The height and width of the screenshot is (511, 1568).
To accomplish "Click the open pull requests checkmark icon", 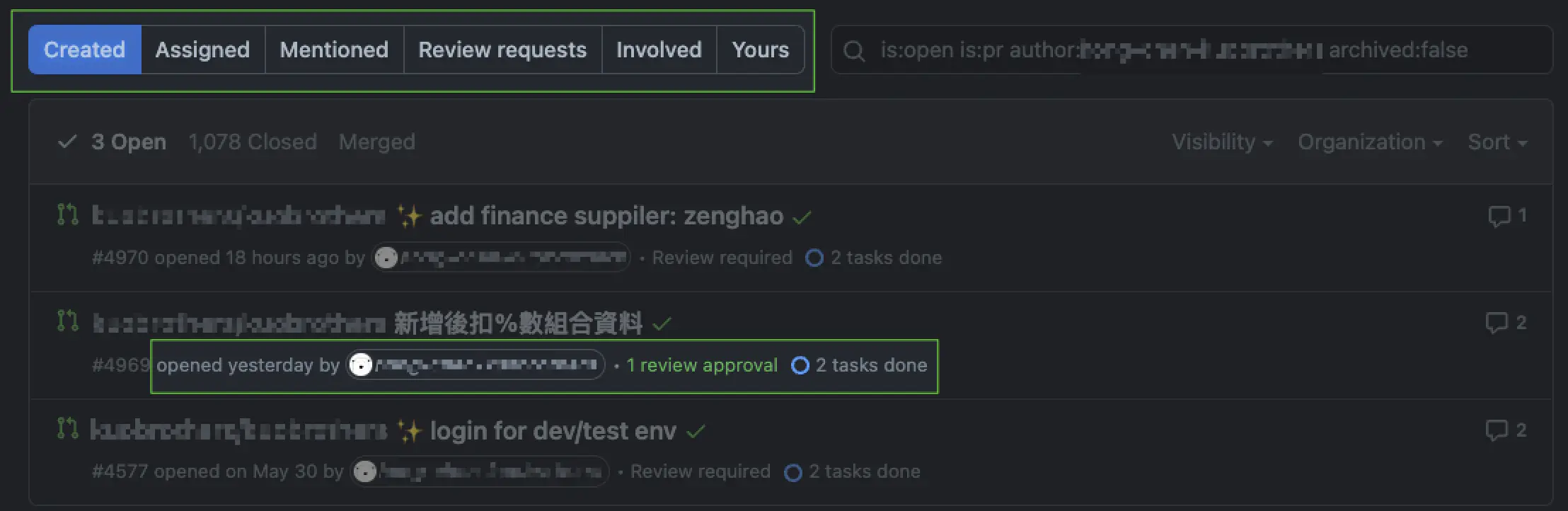I will point(67,142).
